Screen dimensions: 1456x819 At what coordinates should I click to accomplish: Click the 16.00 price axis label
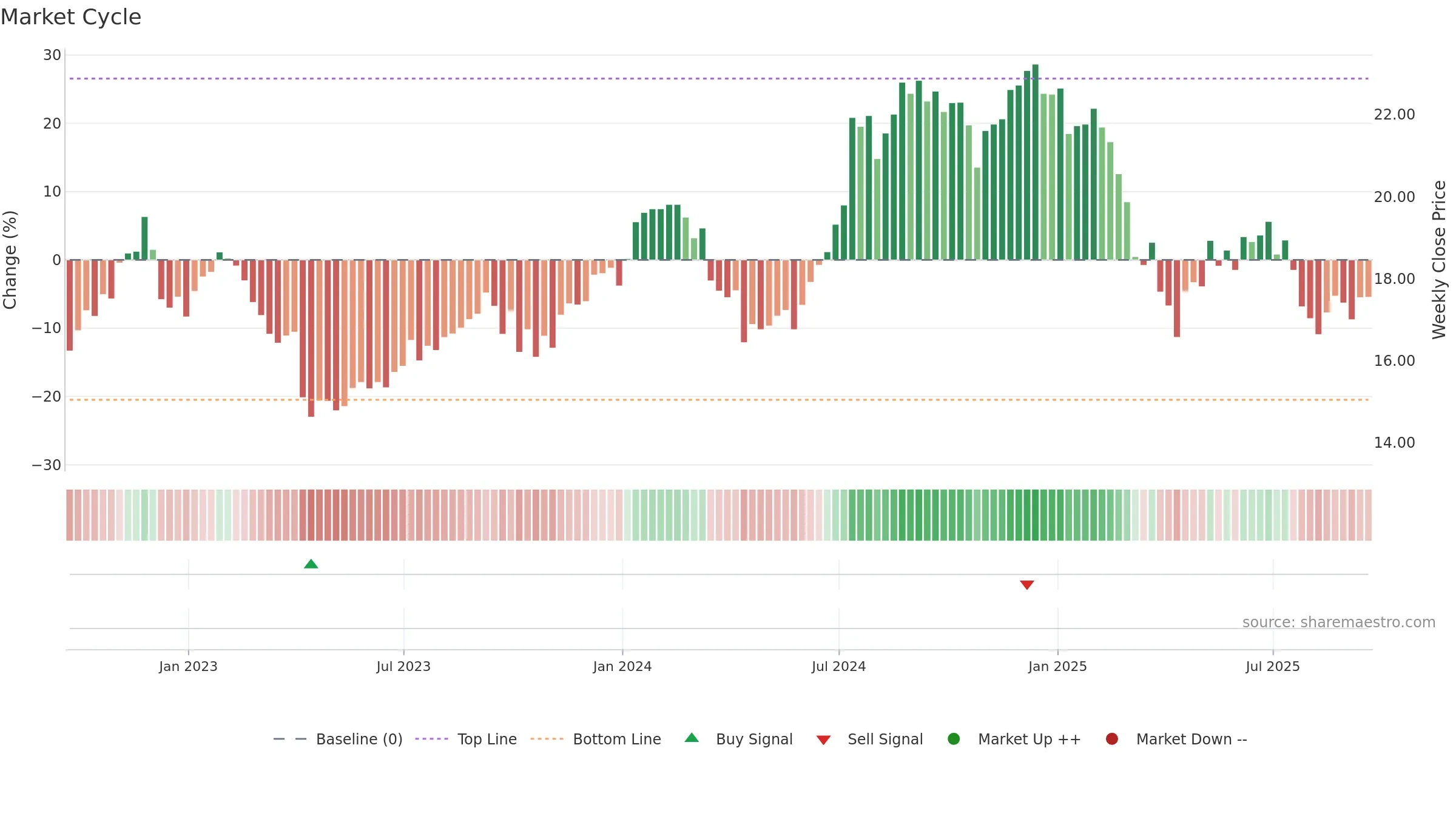pos(1394,361)
